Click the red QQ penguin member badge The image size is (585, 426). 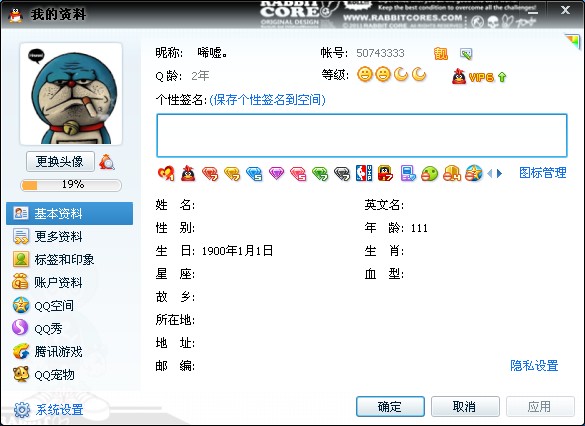(x=188, y=173)
